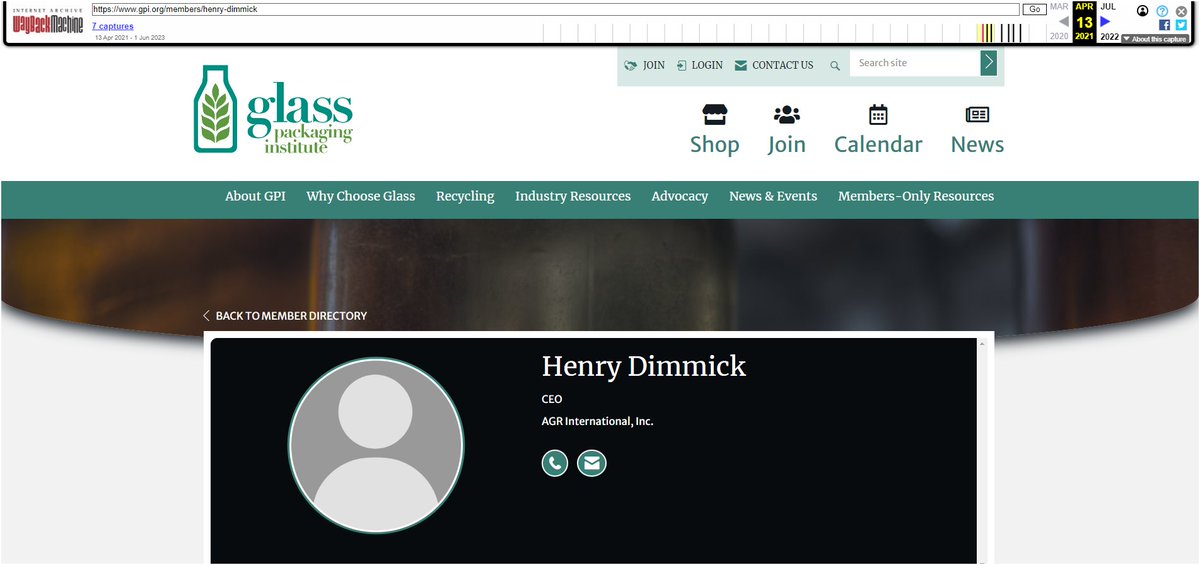Open the Calendar icon
1200x565 pixels.
click(x=878, y=114)
